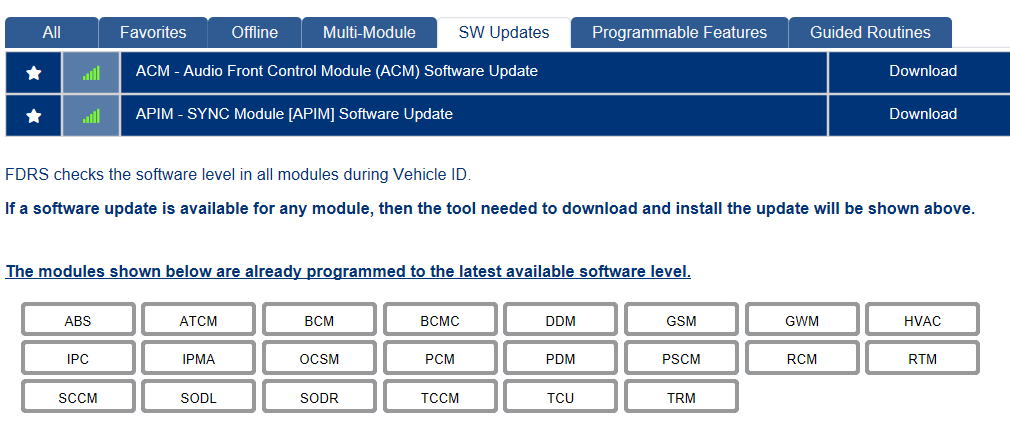Click signal strength icon in APIM row
Viewport: 1010px width, 438px height.
click(x=91, y=115)
